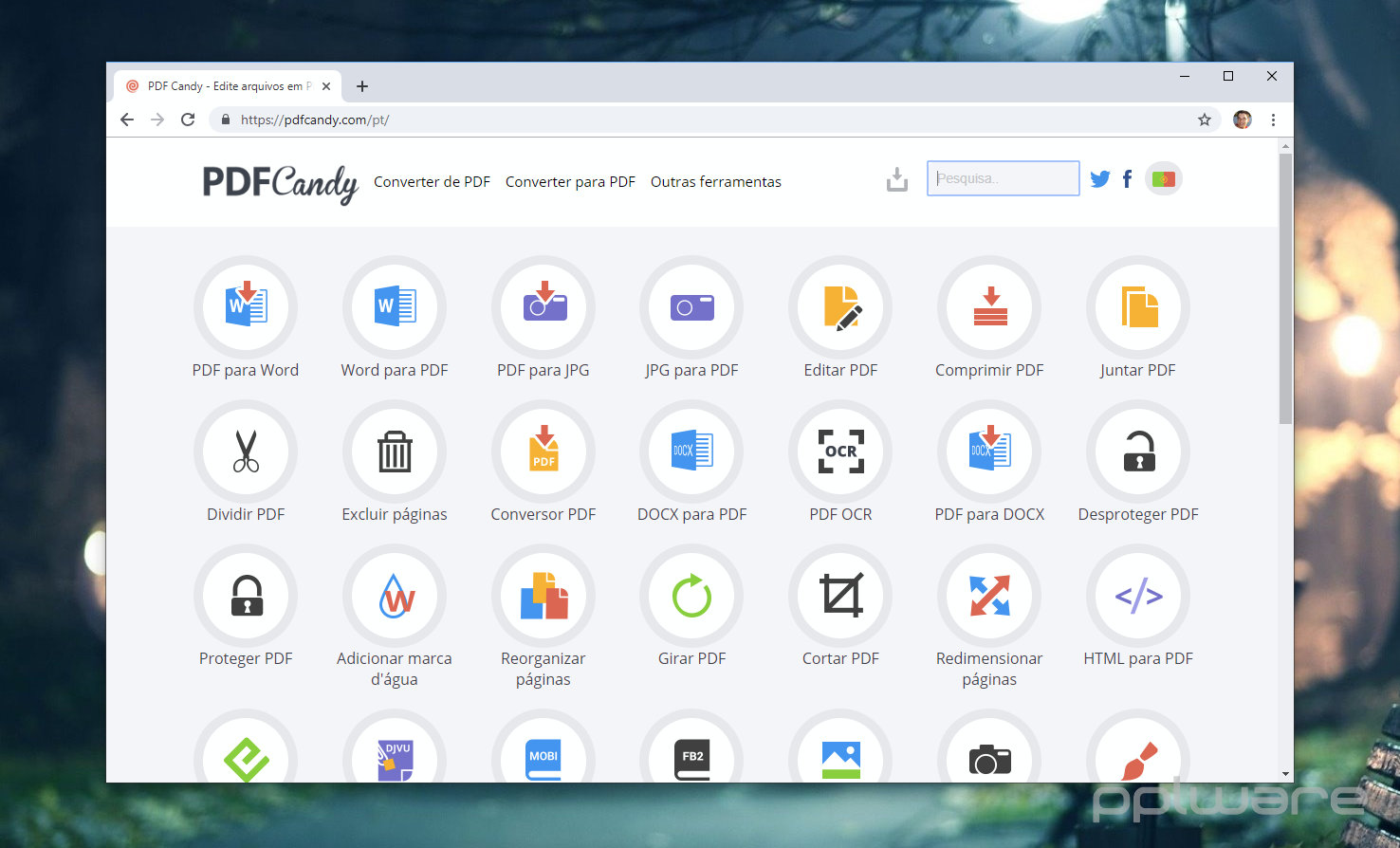This screenshot has height=848, width=1400.
Task: Click the Desproteger PDF label
Action: click(1138, 514)
